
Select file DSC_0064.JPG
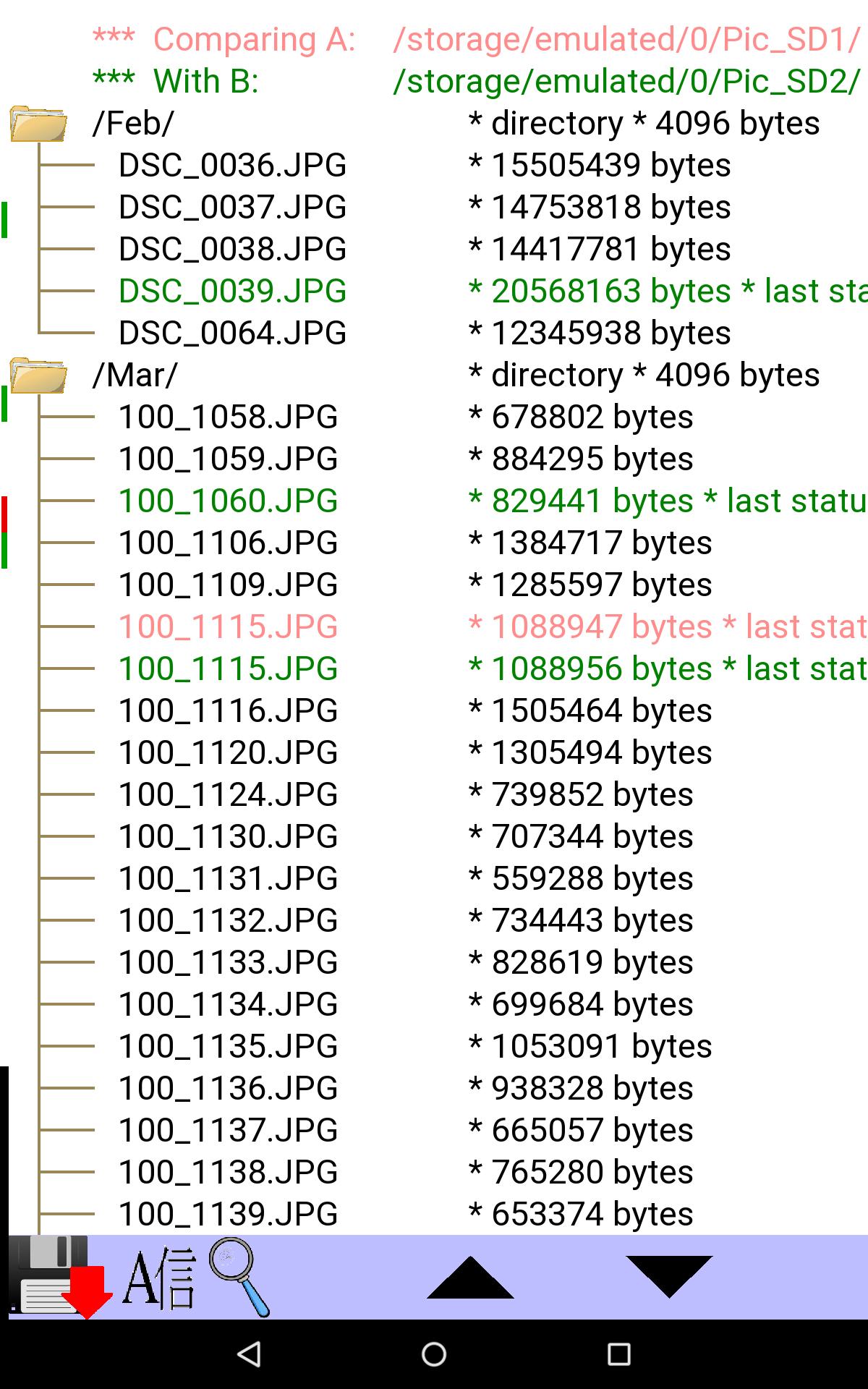tap(232, 334)
